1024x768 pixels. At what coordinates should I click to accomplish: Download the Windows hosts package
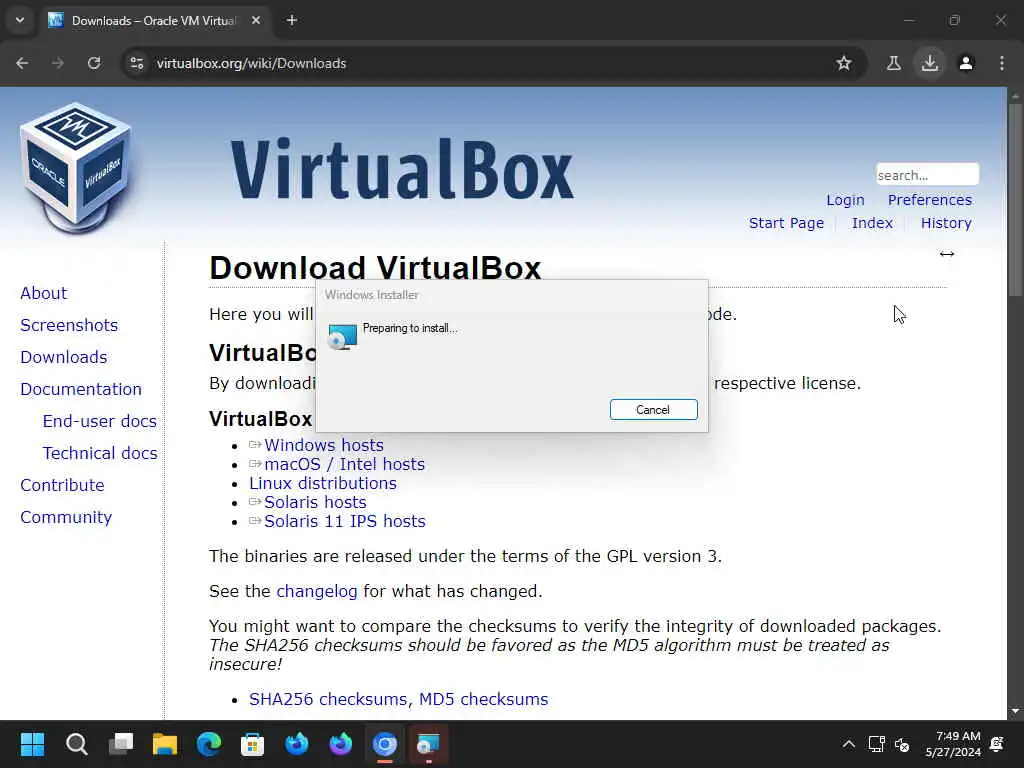click(323, 445)
